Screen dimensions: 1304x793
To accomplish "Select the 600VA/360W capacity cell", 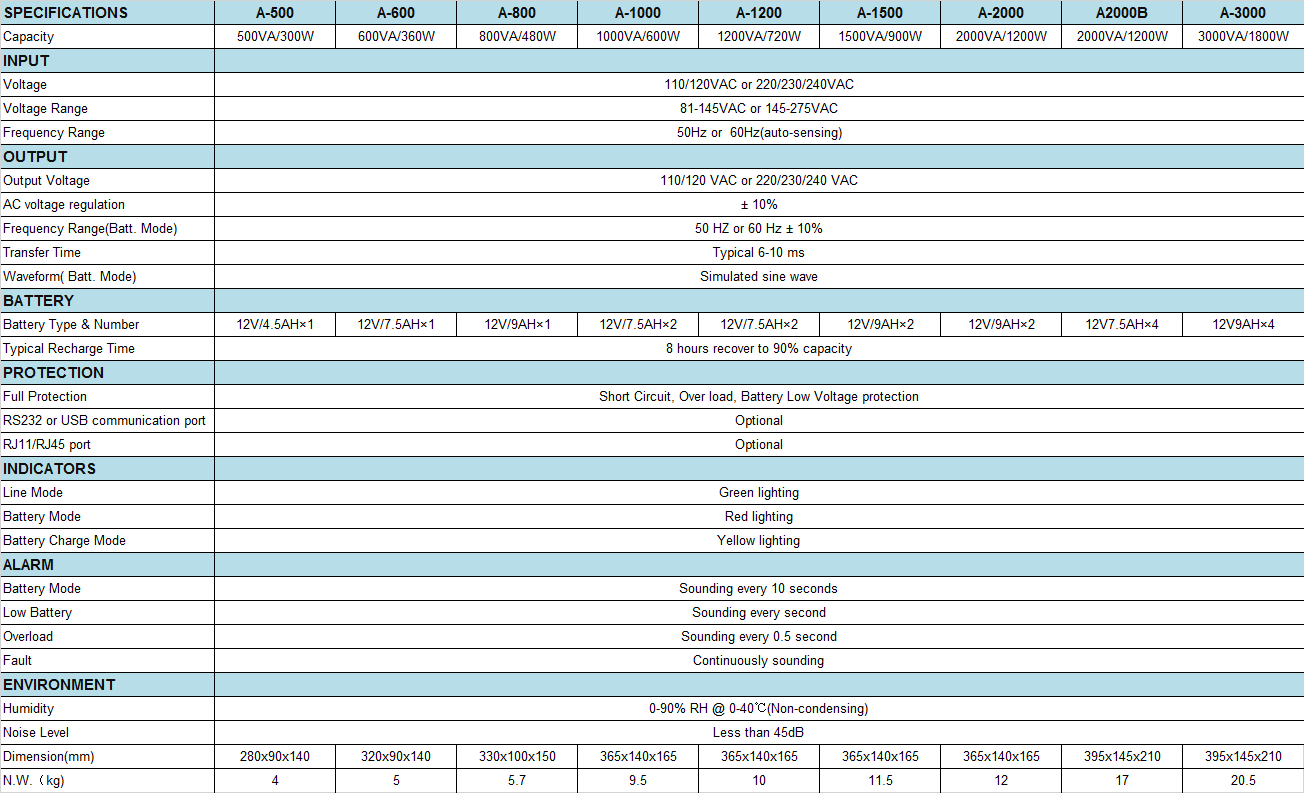I will pyautogui.click(x=396, y=37).
